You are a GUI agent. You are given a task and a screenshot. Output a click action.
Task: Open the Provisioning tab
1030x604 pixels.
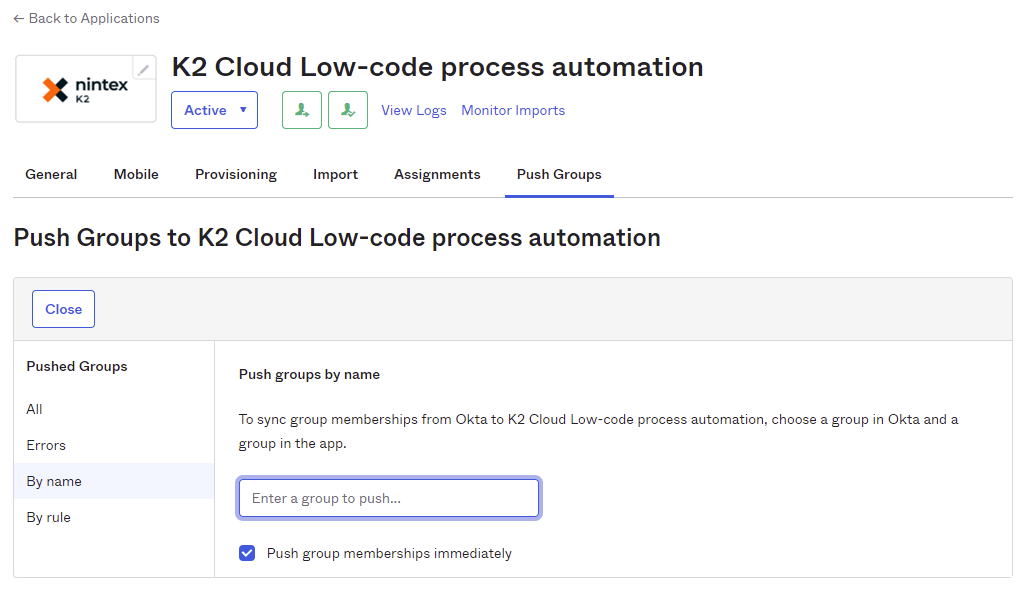(236, 174)
